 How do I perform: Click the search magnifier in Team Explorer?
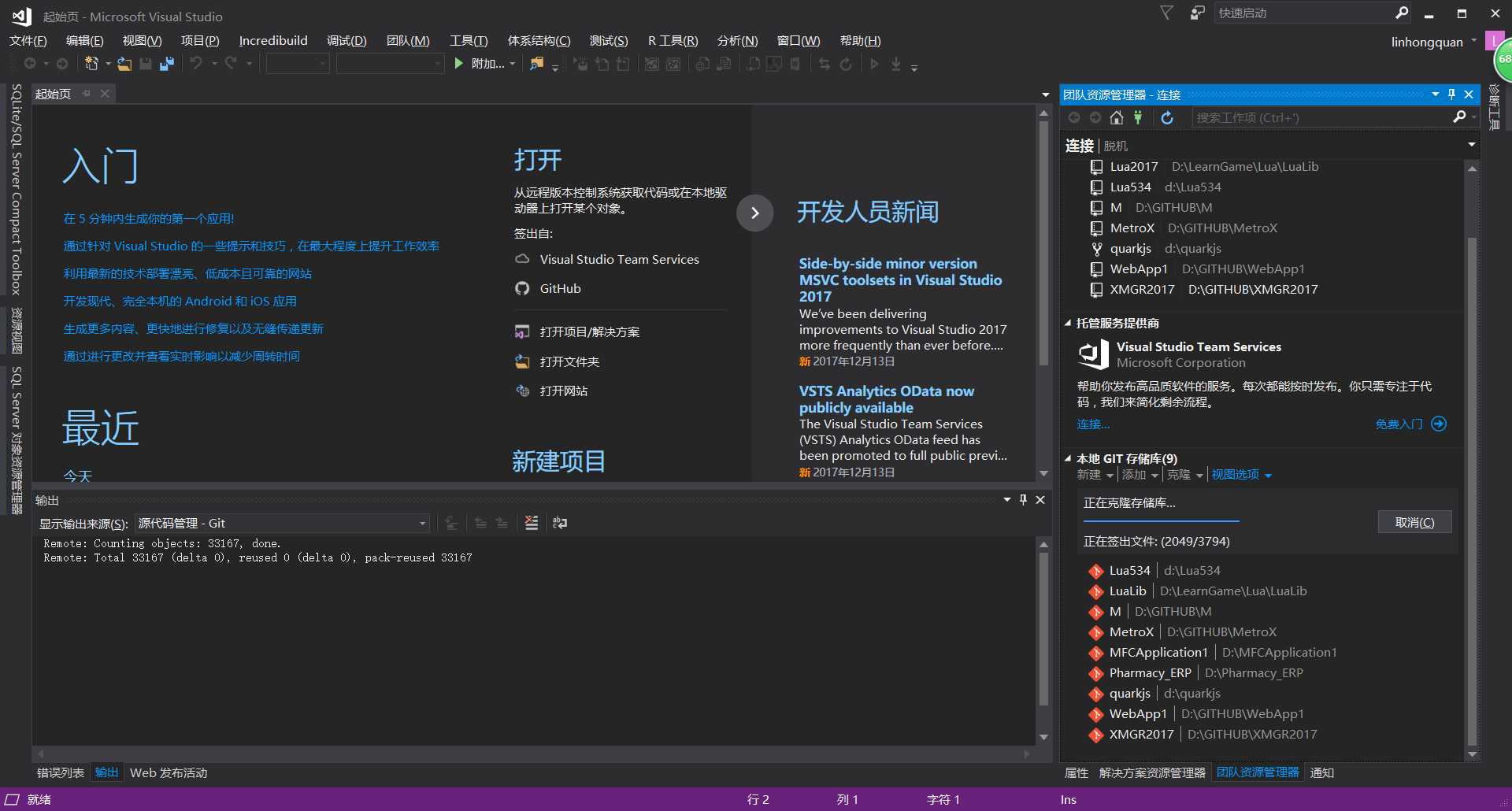click(1458, 117)
